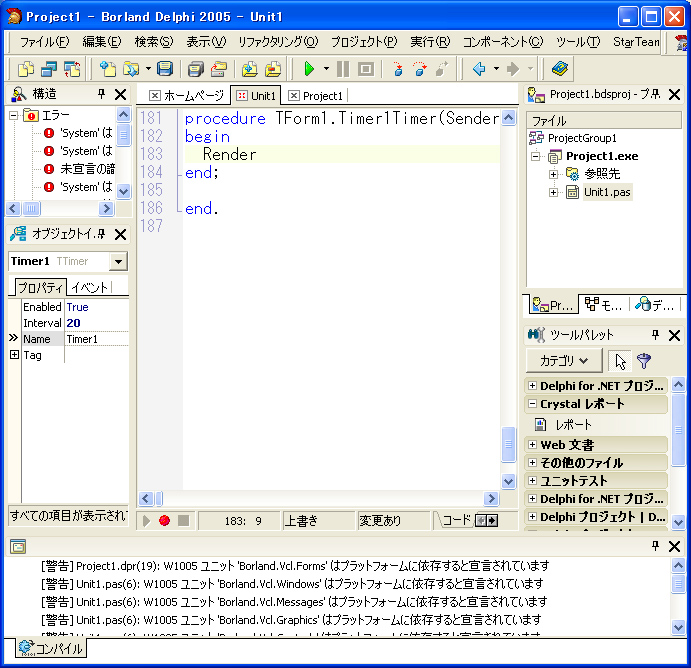Click the Toggle Form/Unit toolbar icon
This screenshot has height=668, width=691.
(x=72, y=69)
